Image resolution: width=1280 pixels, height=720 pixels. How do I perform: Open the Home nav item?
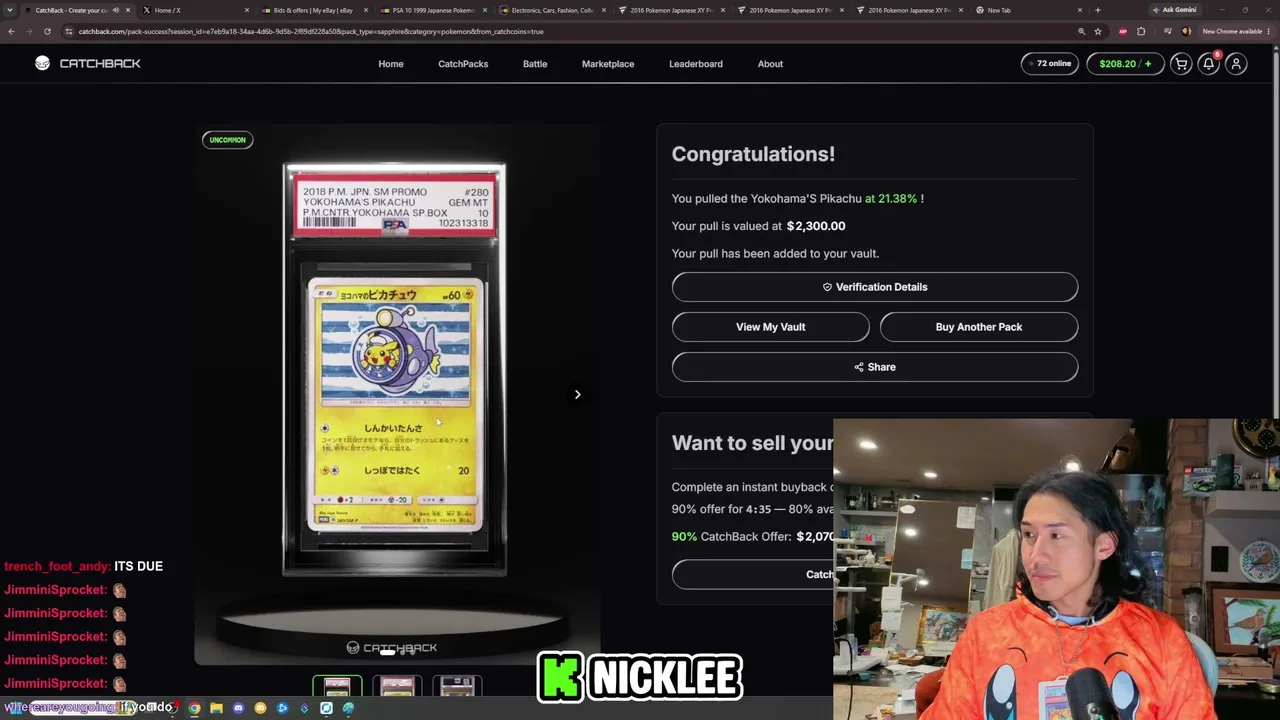click(391, 64)
